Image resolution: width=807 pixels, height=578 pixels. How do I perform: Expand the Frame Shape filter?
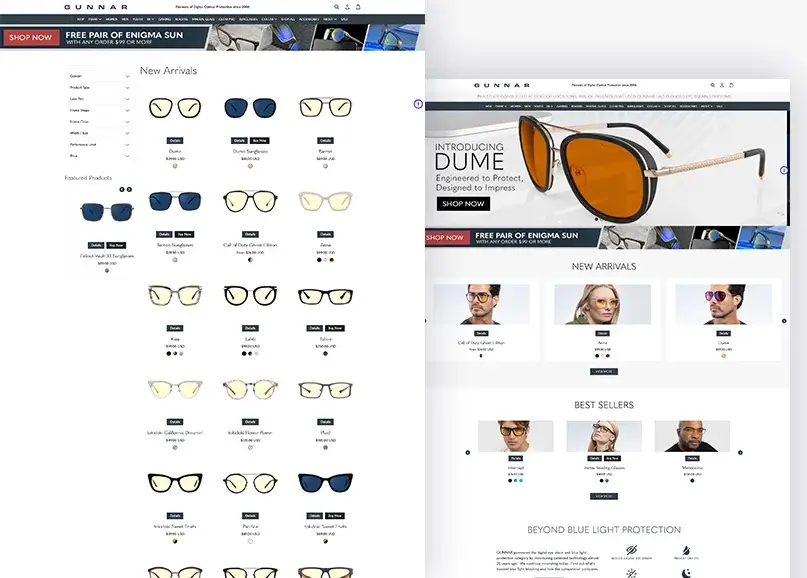point(99,110)
